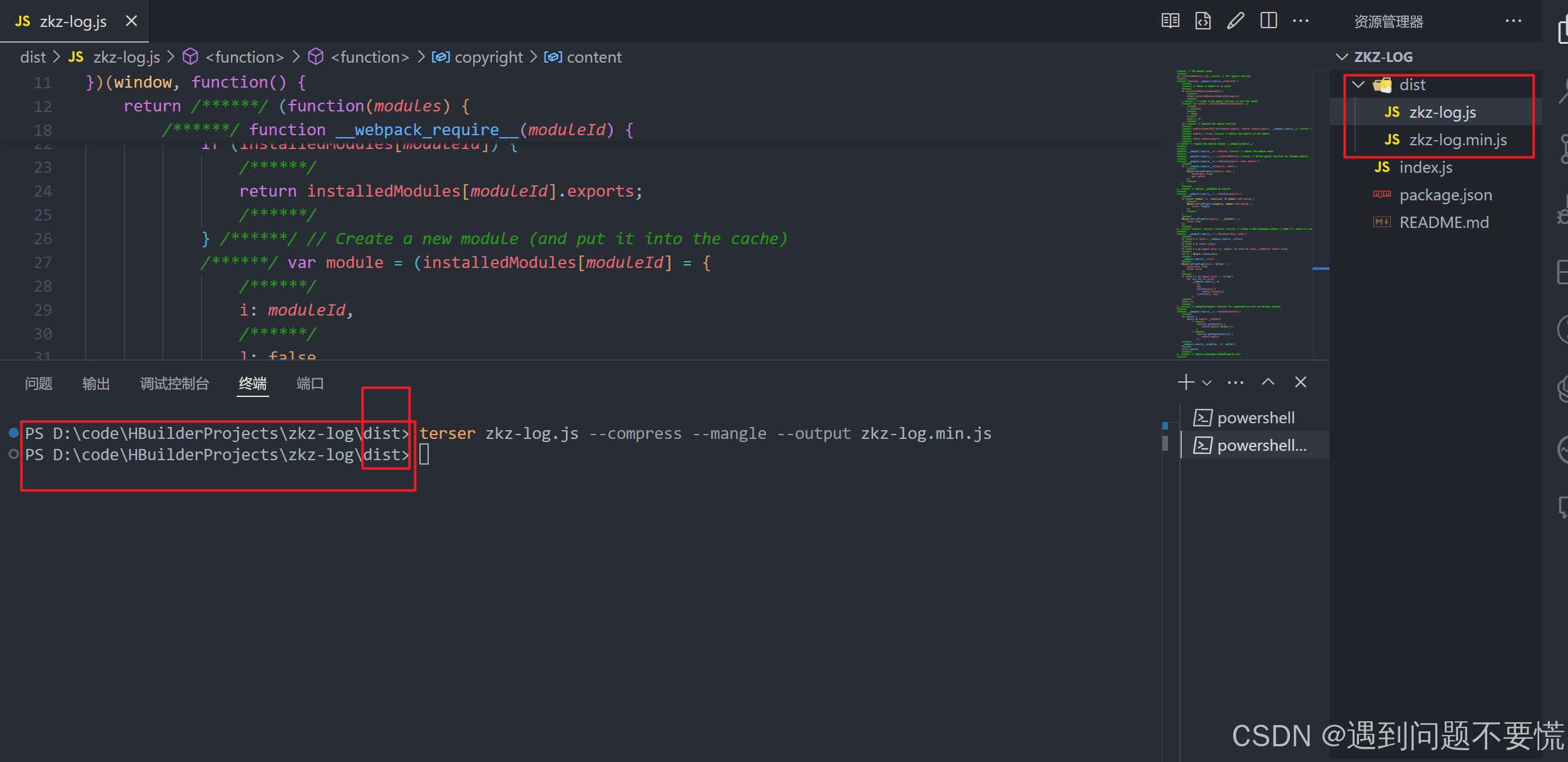The image size is (1568, 762).
Task: Click the pencil edit icon in editor toolbar
Action: [1236, 21]
